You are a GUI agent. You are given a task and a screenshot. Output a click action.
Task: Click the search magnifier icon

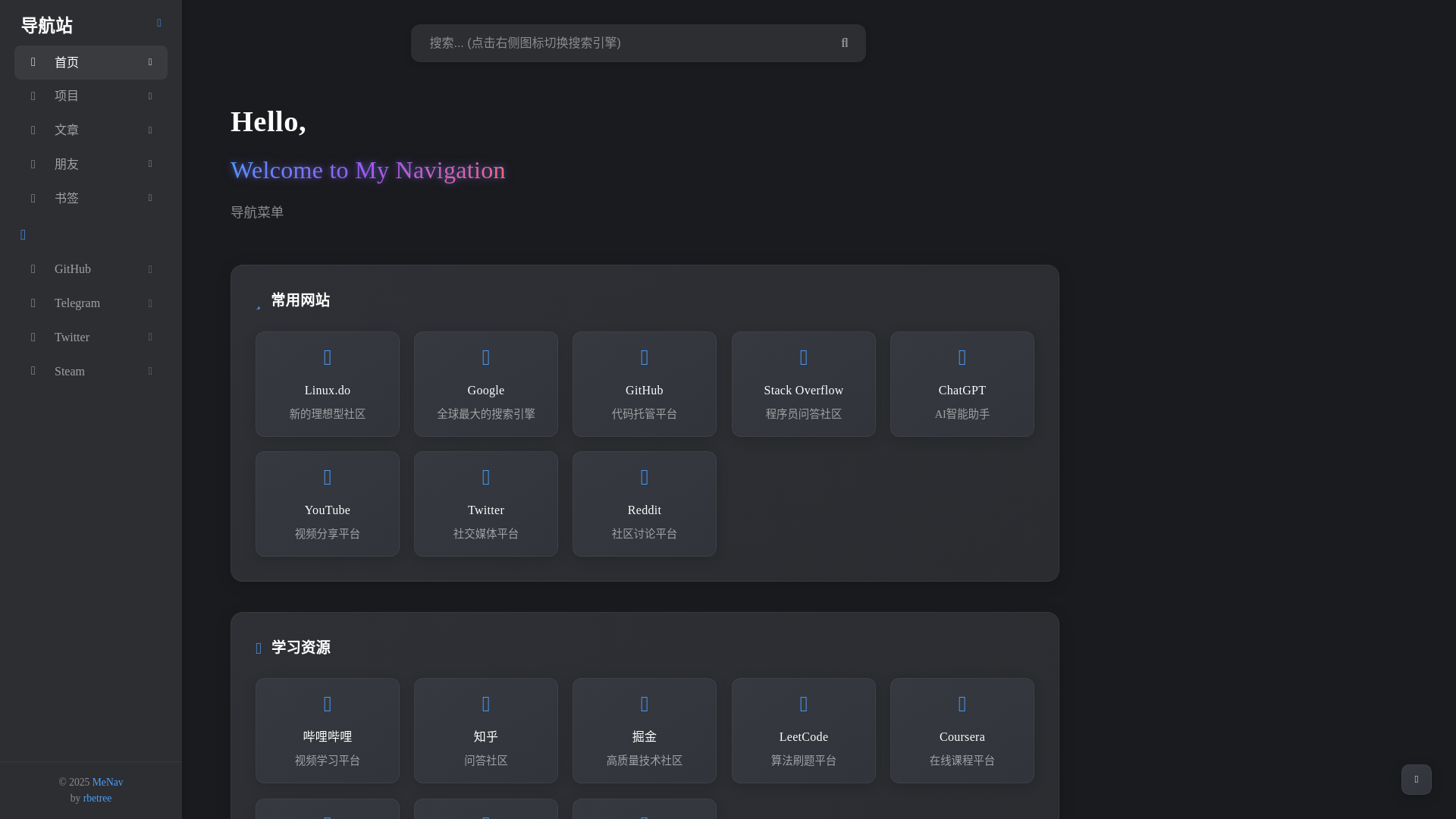845,43
